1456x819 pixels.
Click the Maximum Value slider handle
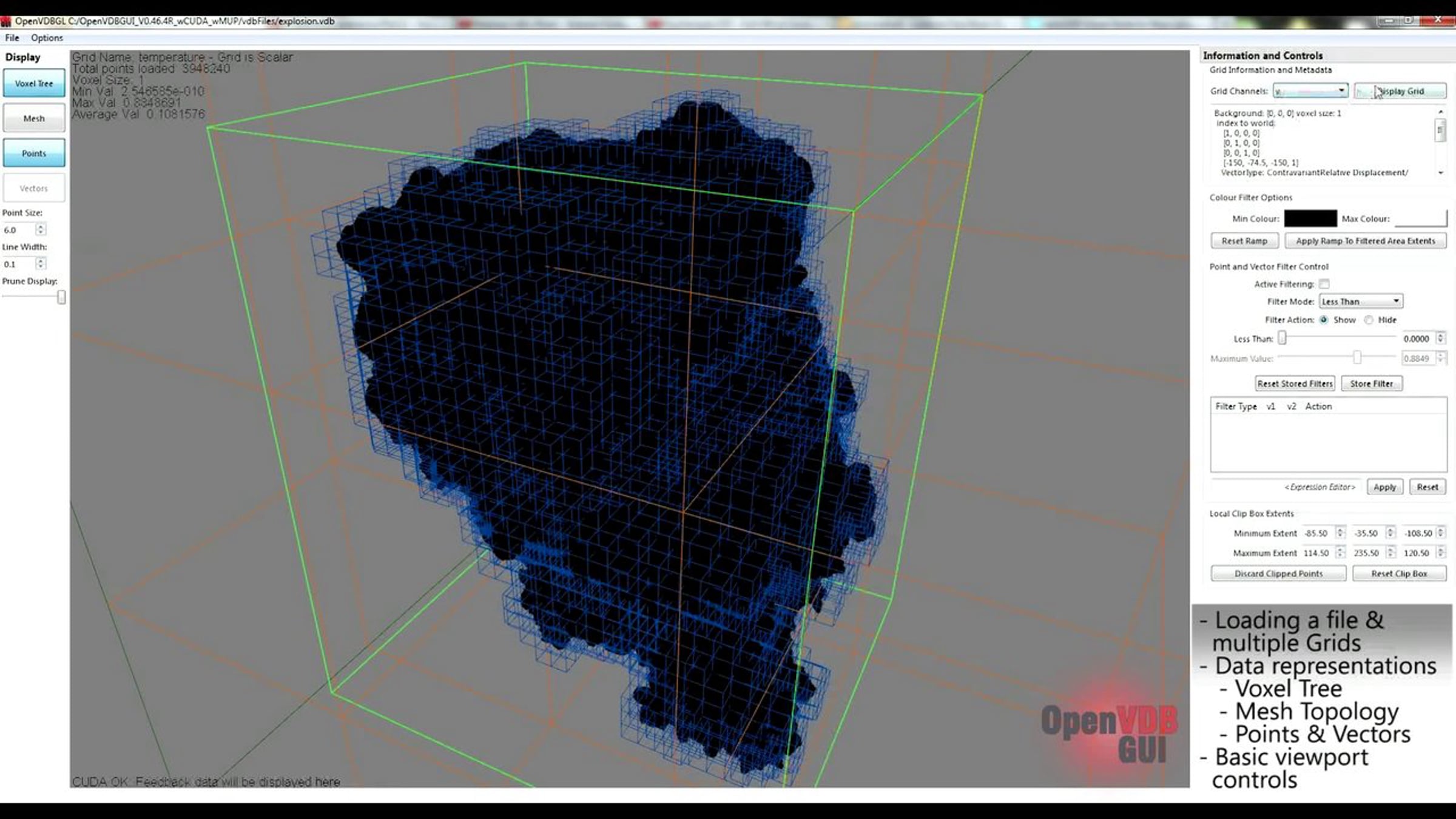tap(1357, 357)
